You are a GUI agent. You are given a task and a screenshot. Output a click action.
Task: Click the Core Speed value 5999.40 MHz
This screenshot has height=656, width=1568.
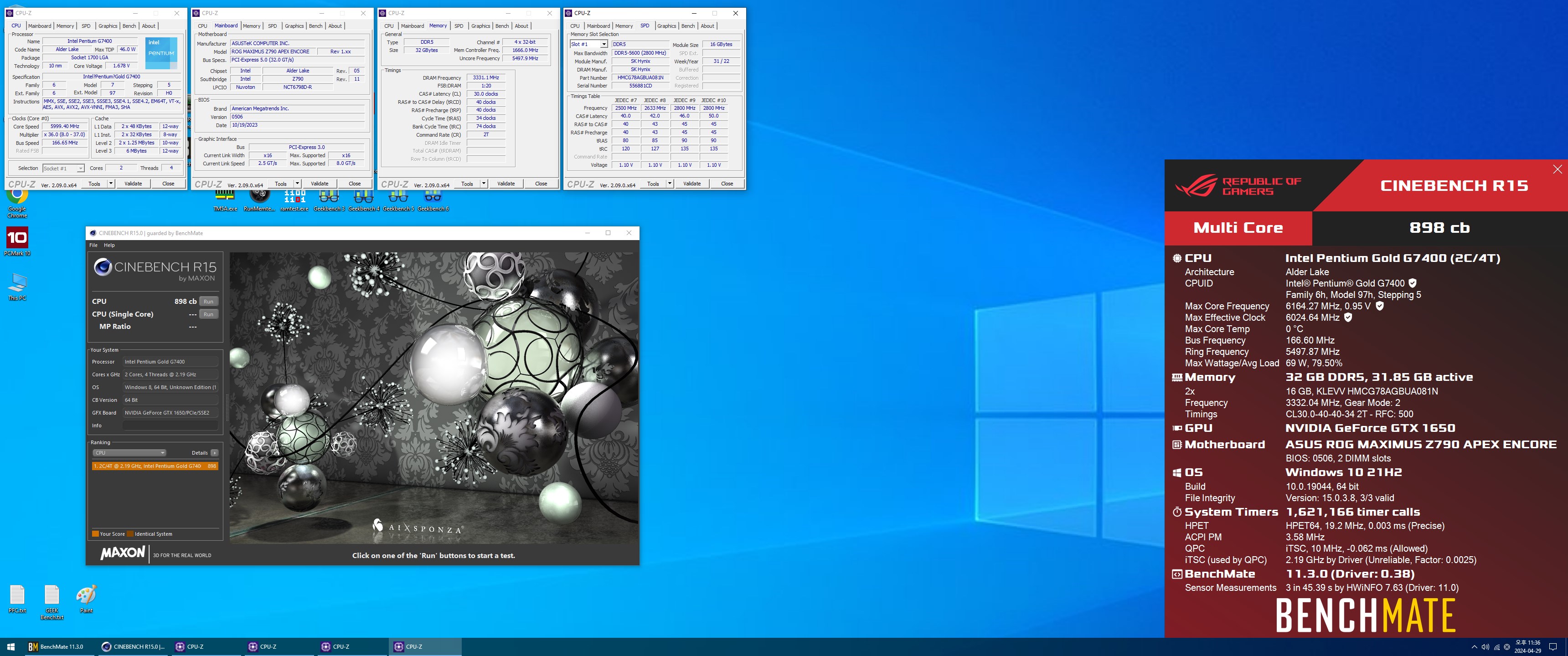(65, 126)
